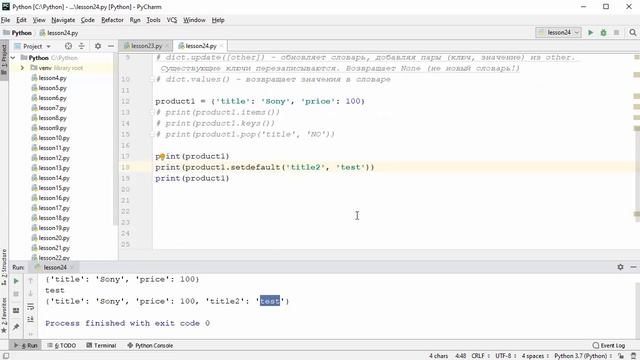Close the lesson24.py editor tab
The width and height of the screenshot is (640, 360).
click(222, 46)
